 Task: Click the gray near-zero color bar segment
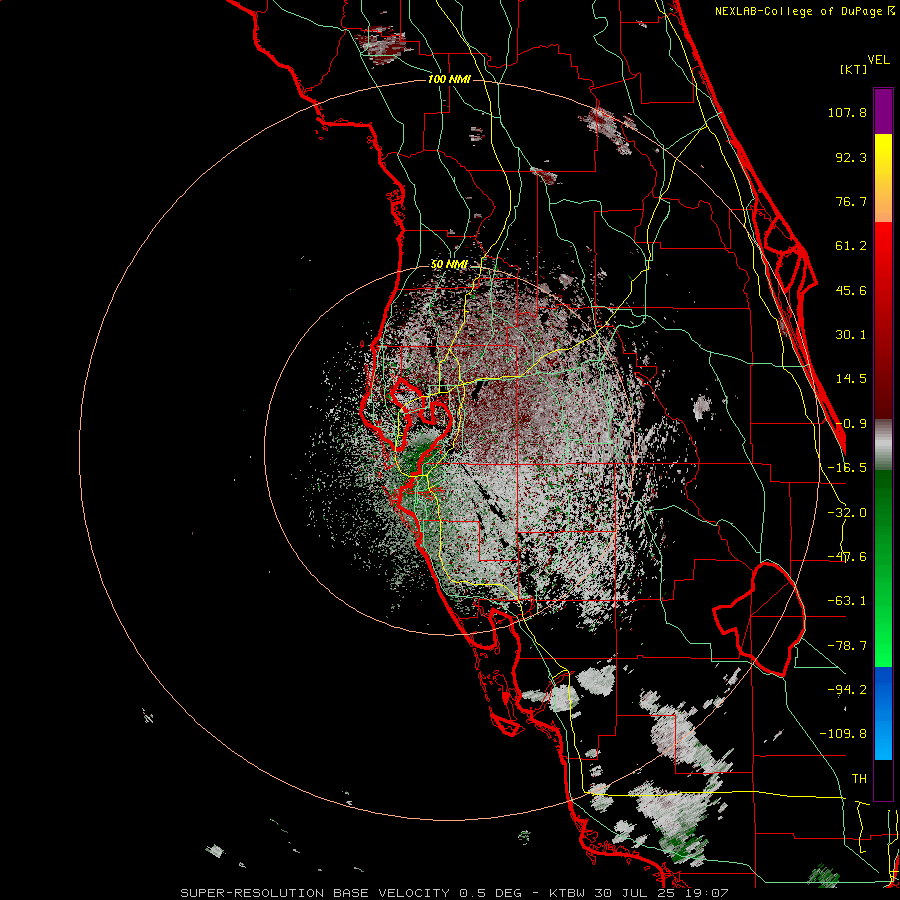tap(883, 445)
